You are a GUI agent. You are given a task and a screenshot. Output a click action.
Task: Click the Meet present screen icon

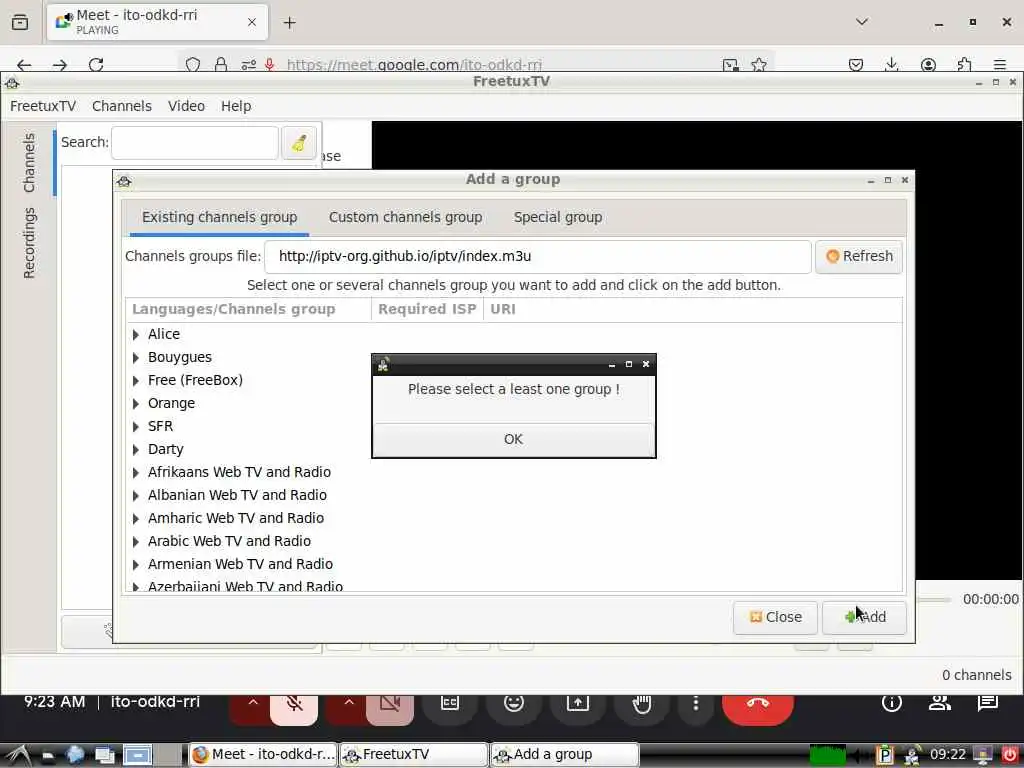[x=578, y=703]
